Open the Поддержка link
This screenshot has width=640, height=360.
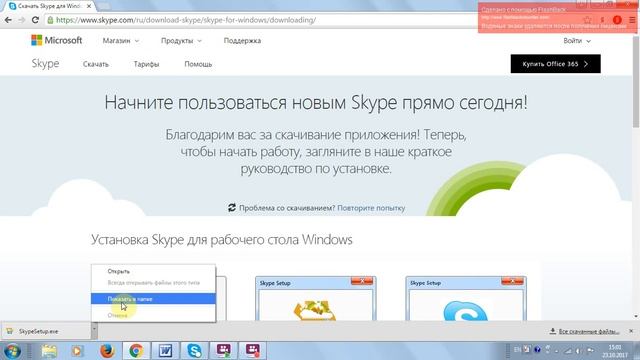[242, 41]
